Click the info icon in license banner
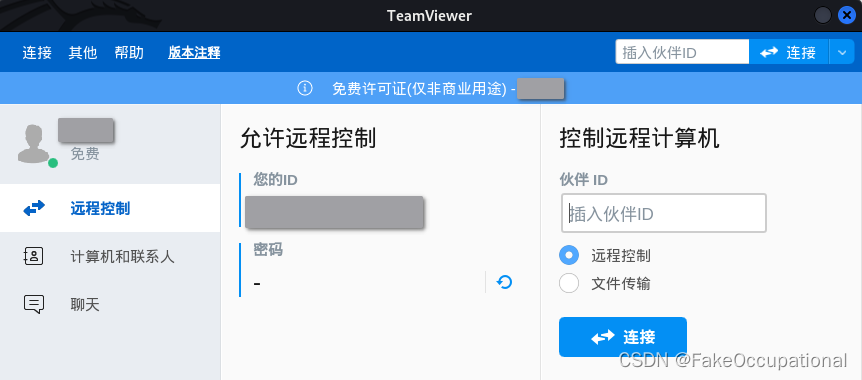Screen dimensions: 862x380 tap(305, 88)
